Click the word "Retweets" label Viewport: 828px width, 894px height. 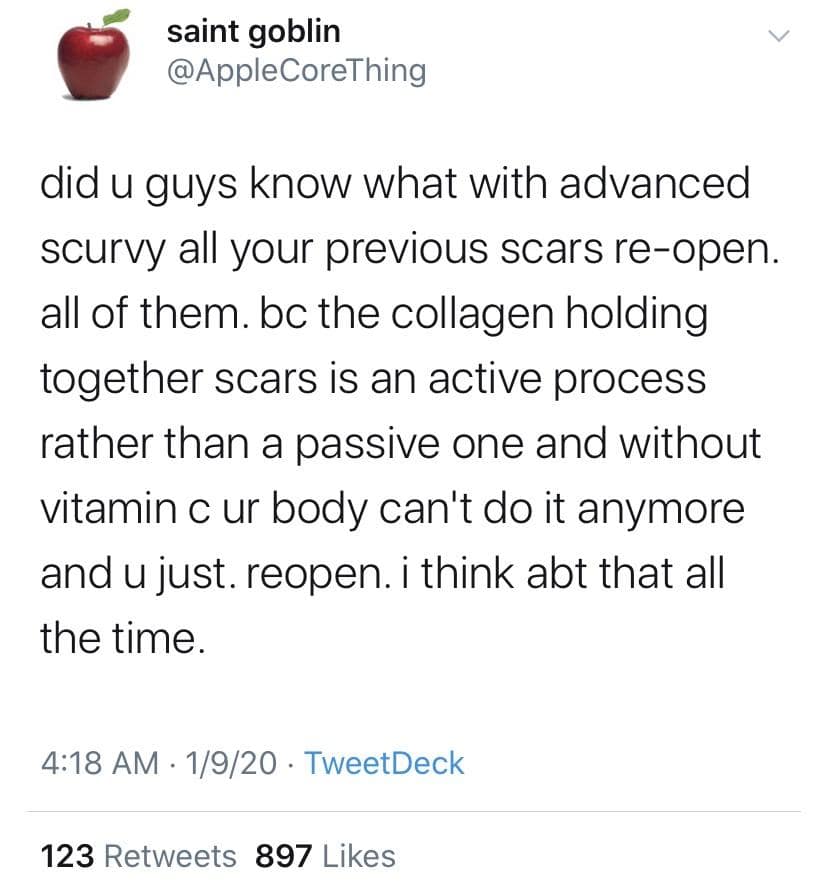pyautogui.click(x=170, y=856)
